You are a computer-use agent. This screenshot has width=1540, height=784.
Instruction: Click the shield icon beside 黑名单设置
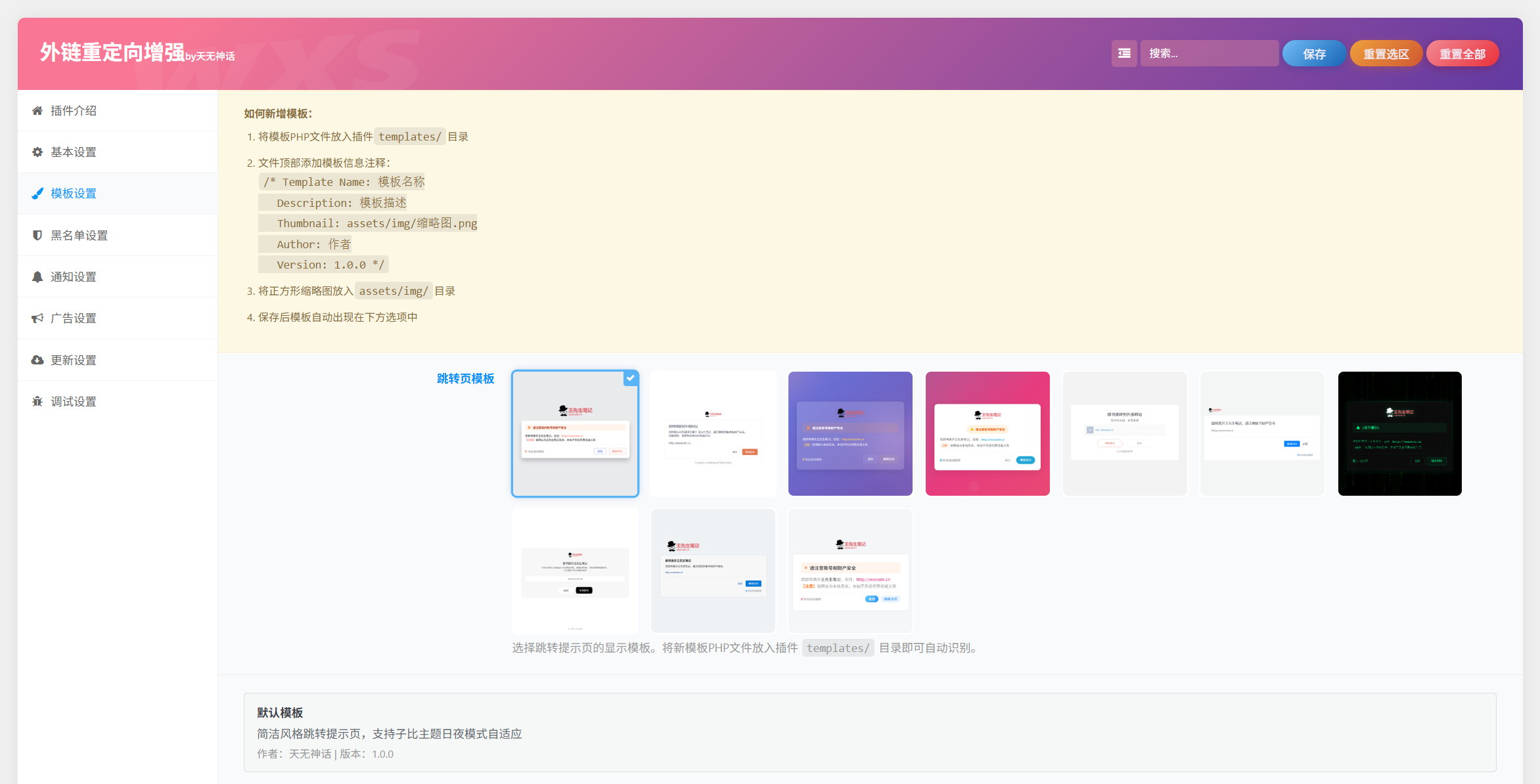point(37,235)
